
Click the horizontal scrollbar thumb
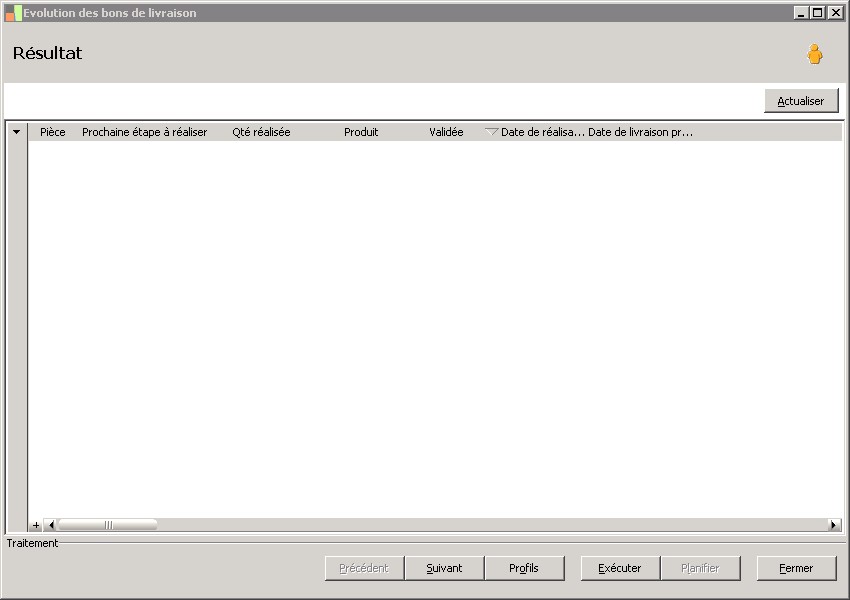108,525
